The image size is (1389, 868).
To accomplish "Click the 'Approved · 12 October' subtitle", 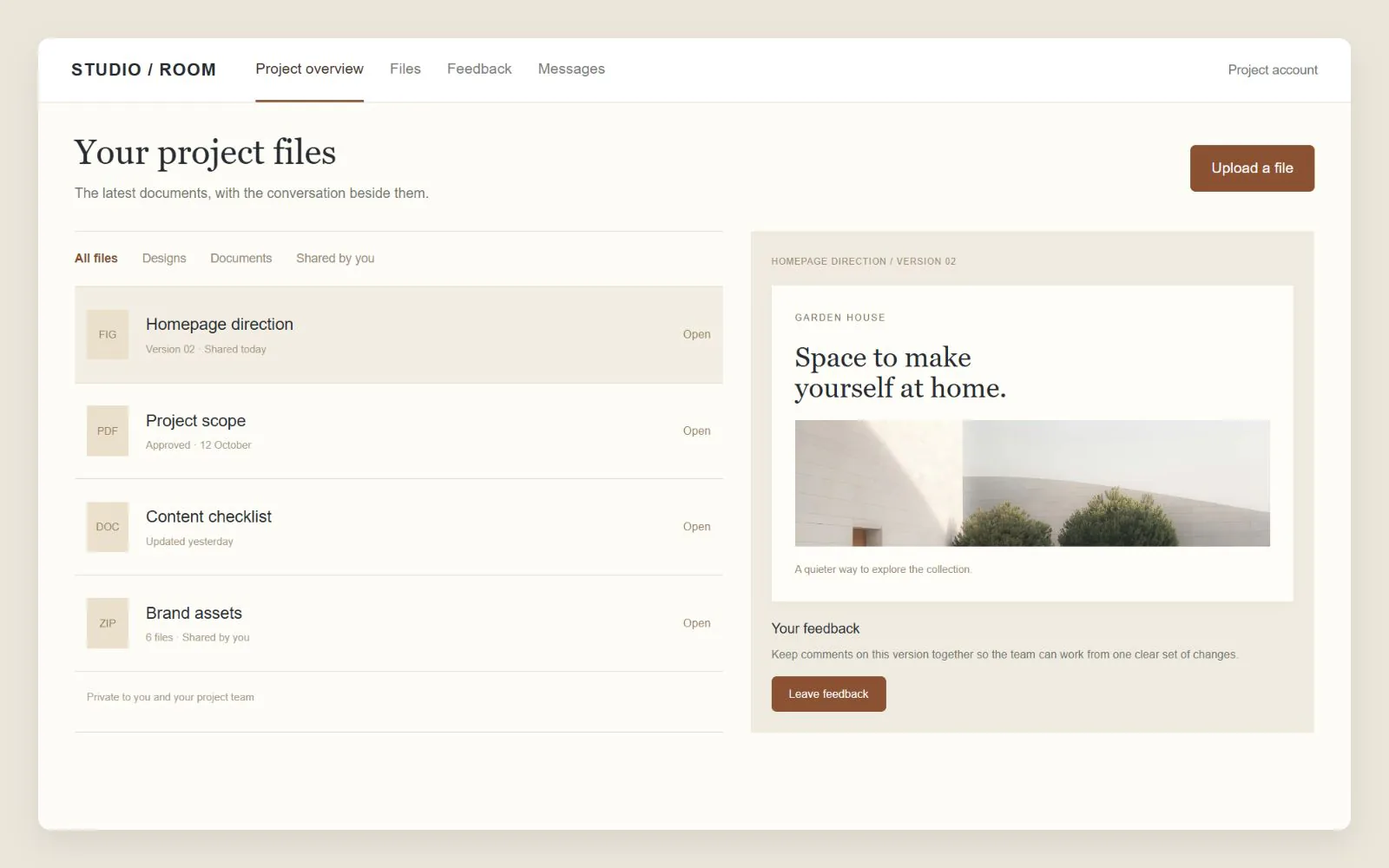I will pyautogui.click(x=199, y=445).
